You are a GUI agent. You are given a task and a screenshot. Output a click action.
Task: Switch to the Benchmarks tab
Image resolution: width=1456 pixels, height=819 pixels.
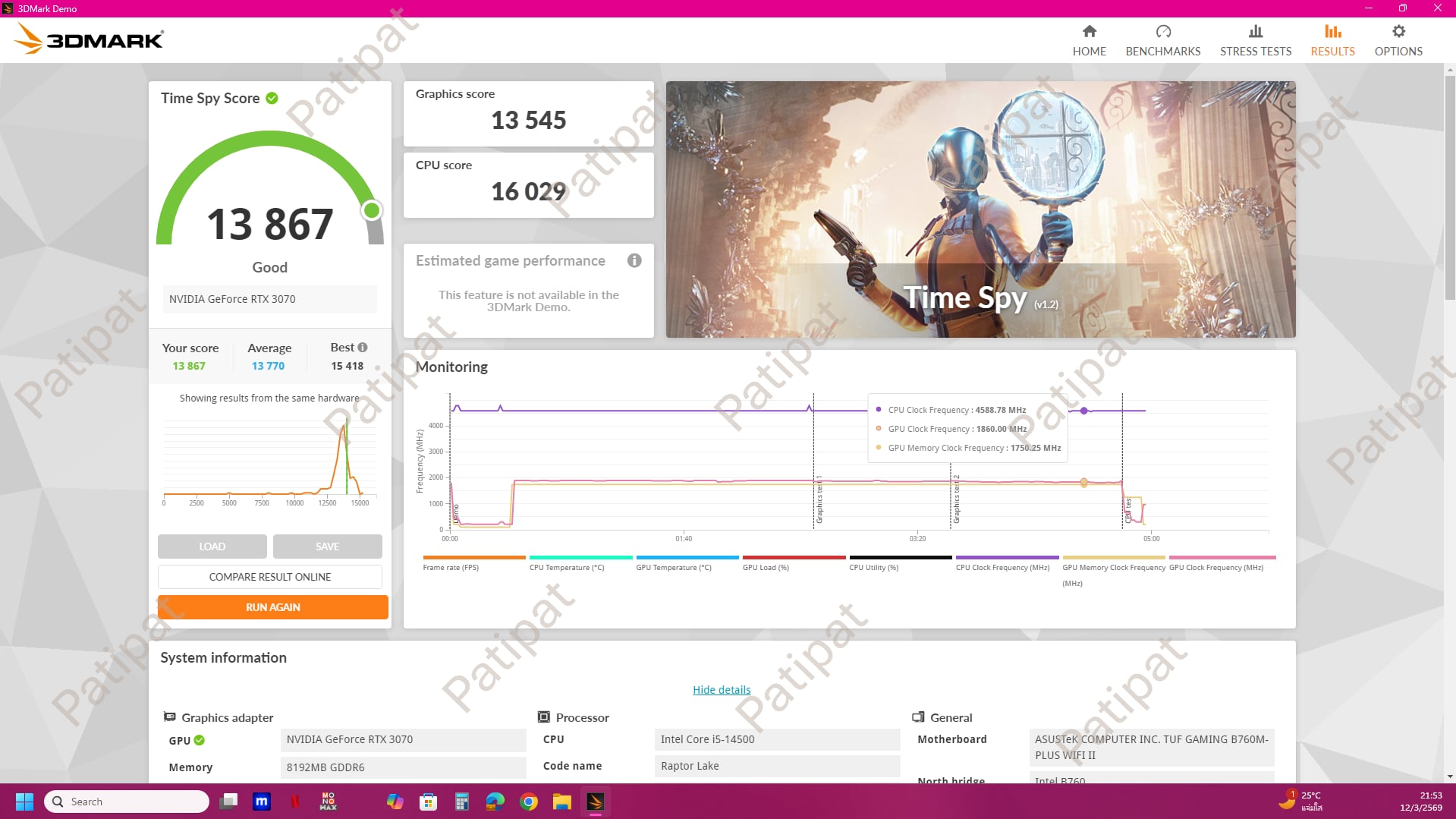point(1162,40)
